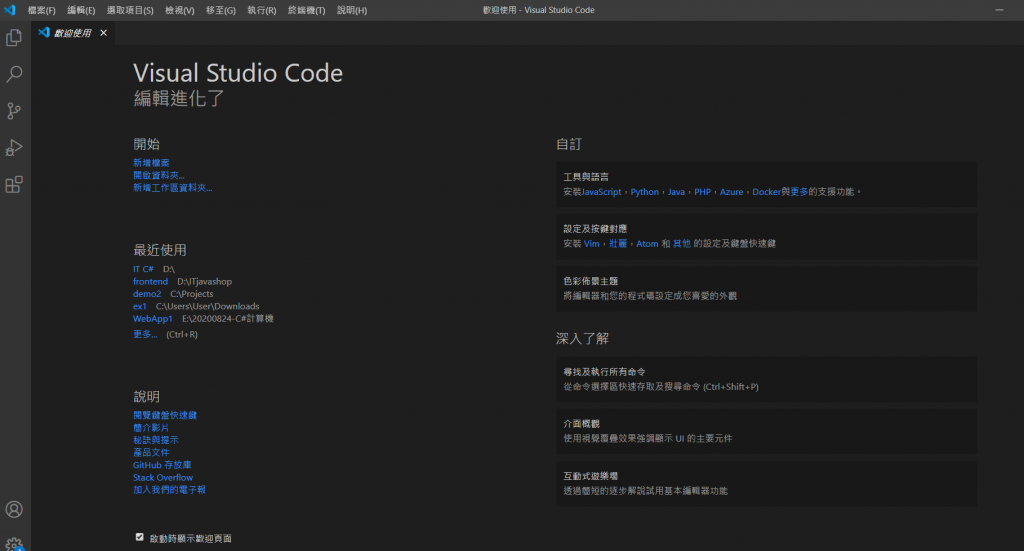Click the 新增檔案 link

tap(151, 163)
